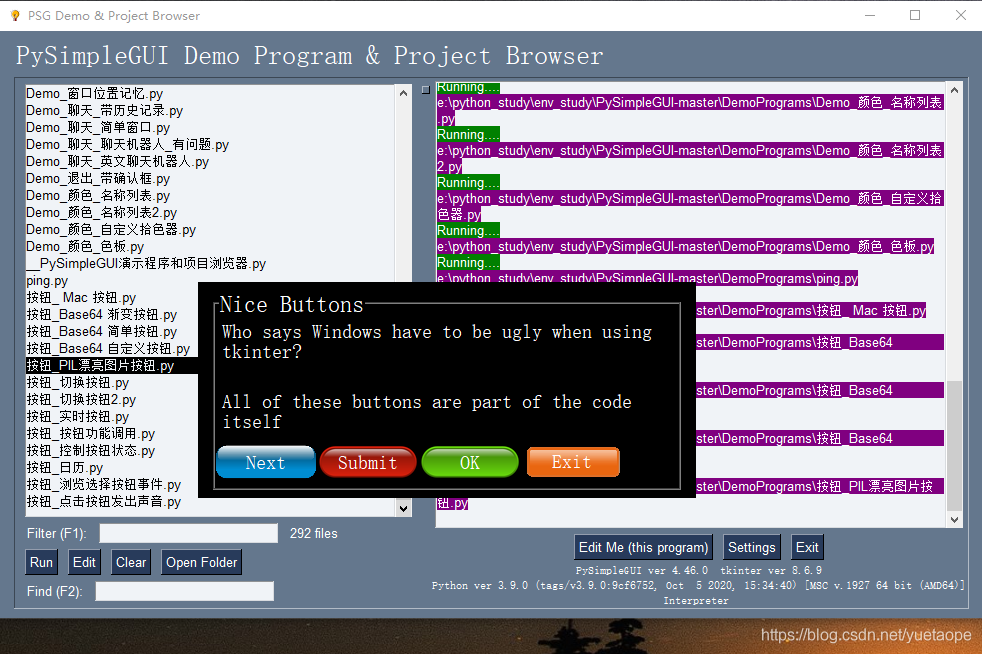Image resolution: width=982 pixels, height=654 pixels.
Task: Click output panel scrollbar up arrow
Action: click(954, 90)
